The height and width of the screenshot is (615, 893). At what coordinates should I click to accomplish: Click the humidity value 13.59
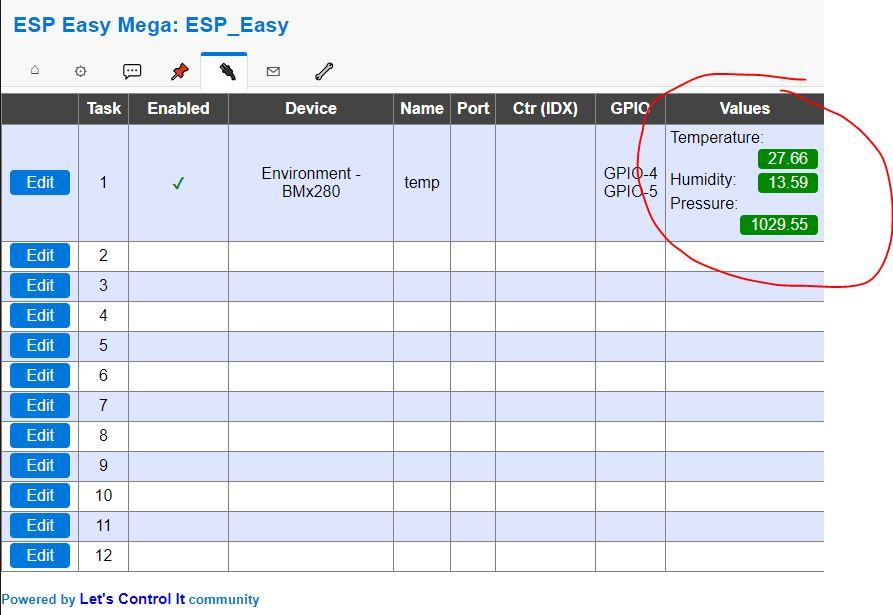click(x=788, y=182)
